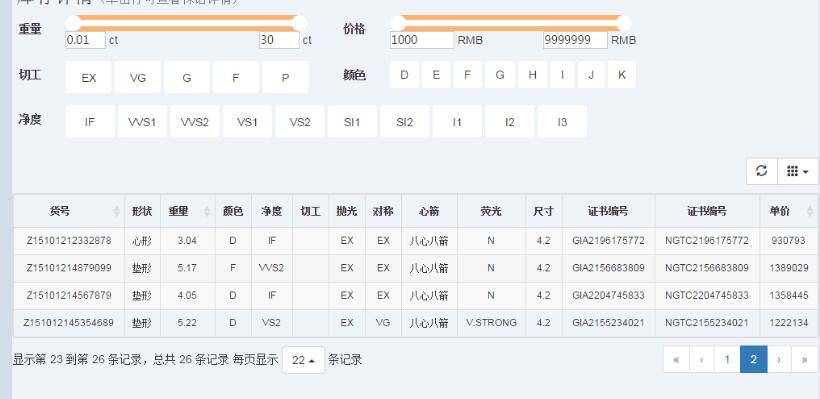Viewport: 820px width, 399px height.
Task: Click certificate NGTC2156683809 cell
Action: (x=707, y=268)
